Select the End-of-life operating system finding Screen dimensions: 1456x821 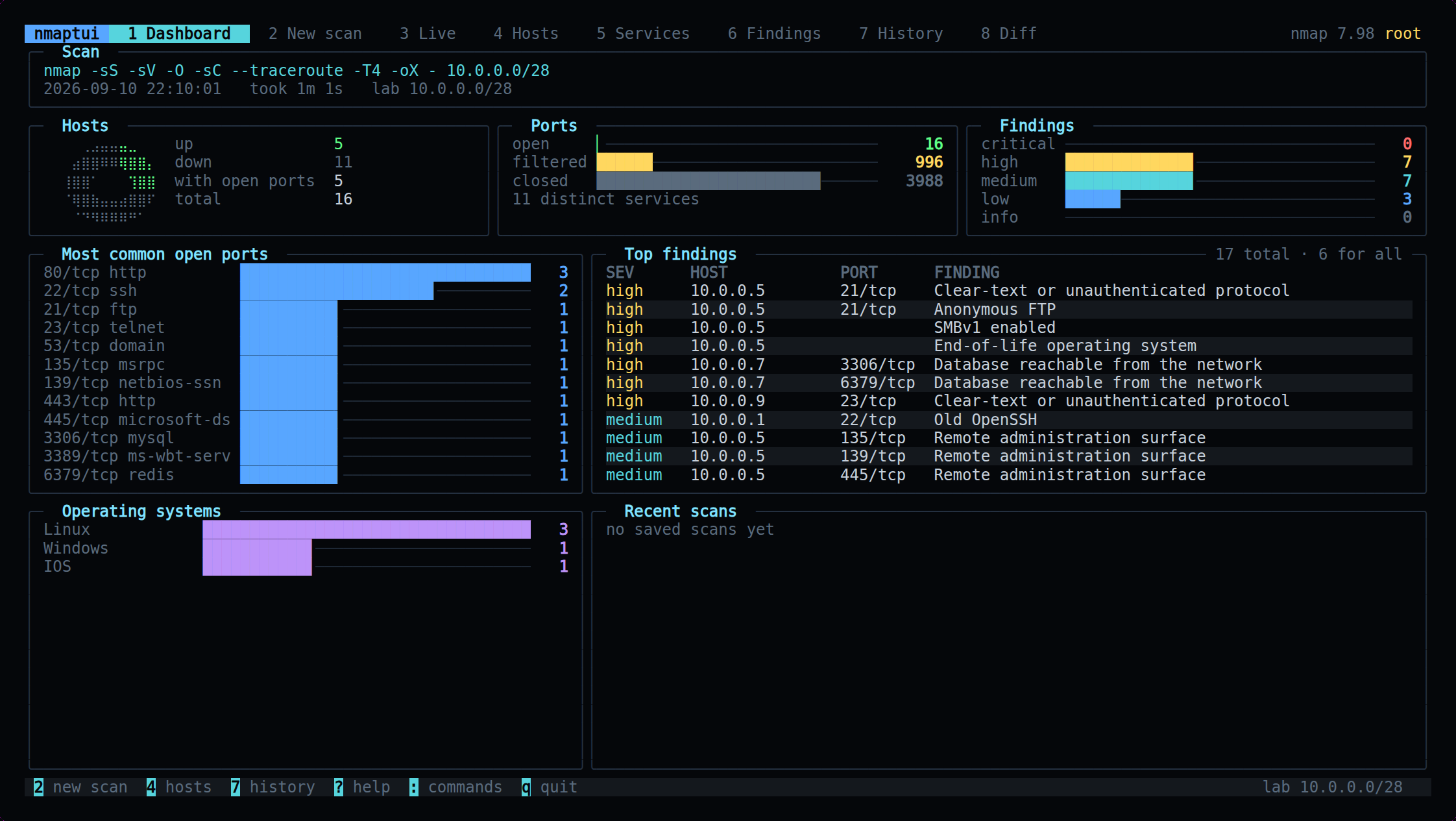click(x=1009, y=346)
